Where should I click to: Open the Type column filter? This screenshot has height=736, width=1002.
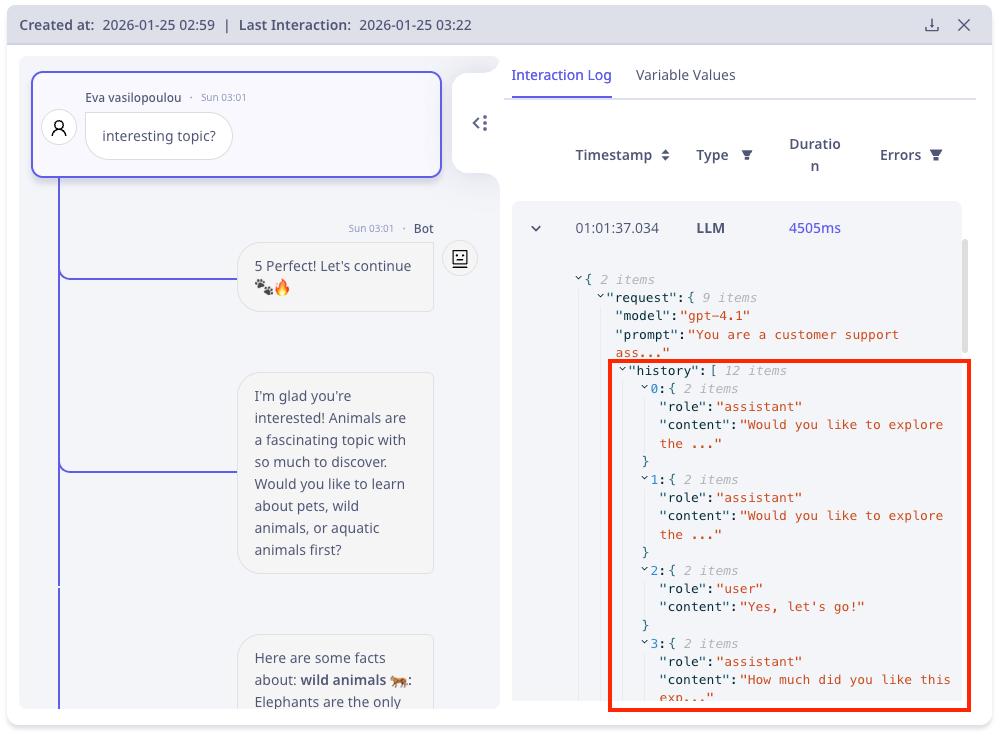pyautogui.click(x=746, y=155)
